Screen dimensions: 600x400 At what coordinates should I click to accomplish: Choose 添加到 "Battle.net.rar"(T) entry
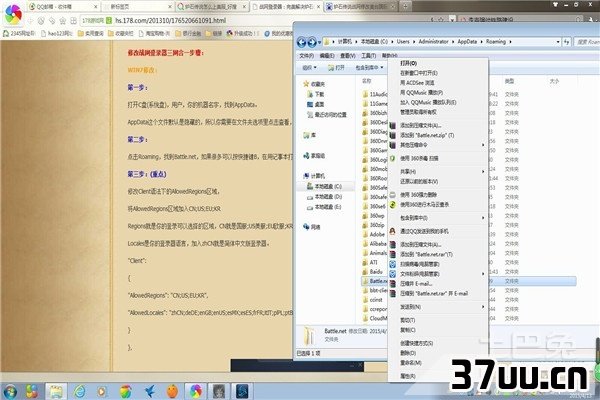[426, 254]
